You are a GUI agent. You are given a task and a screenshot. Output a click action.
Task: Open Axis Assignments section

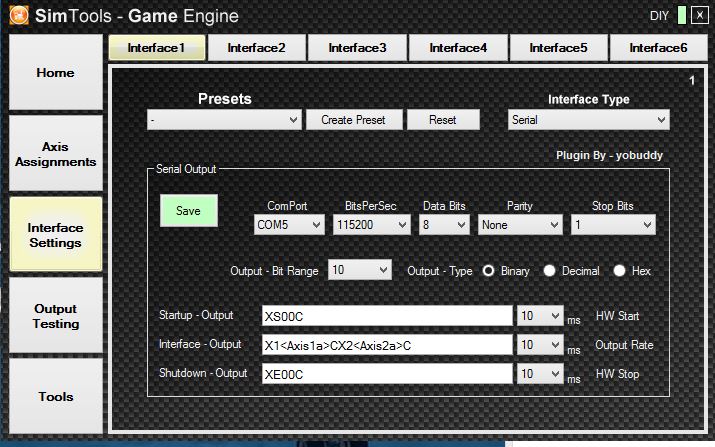pos(56,154)
